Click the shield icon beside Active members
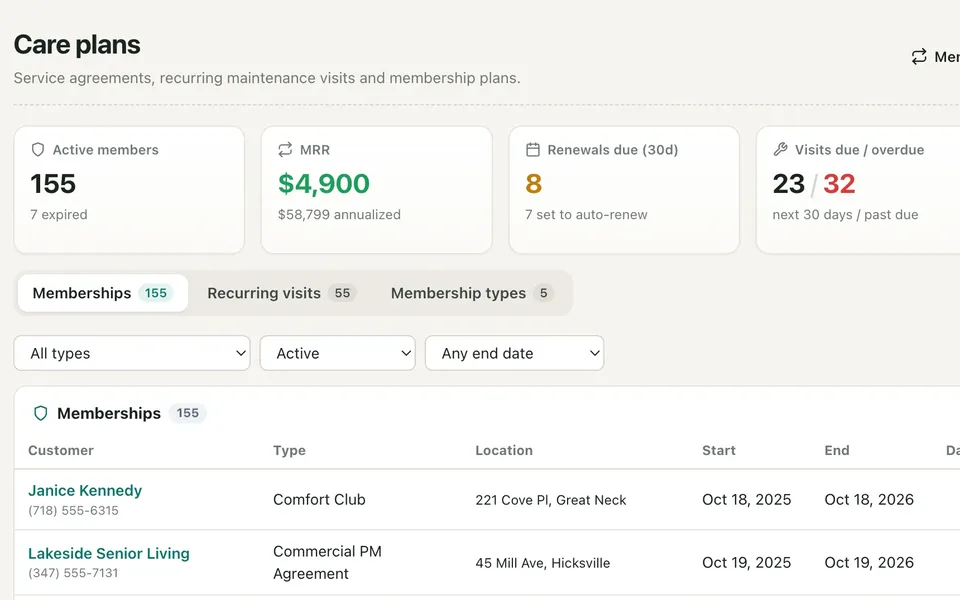 click(x=38, y=150)
